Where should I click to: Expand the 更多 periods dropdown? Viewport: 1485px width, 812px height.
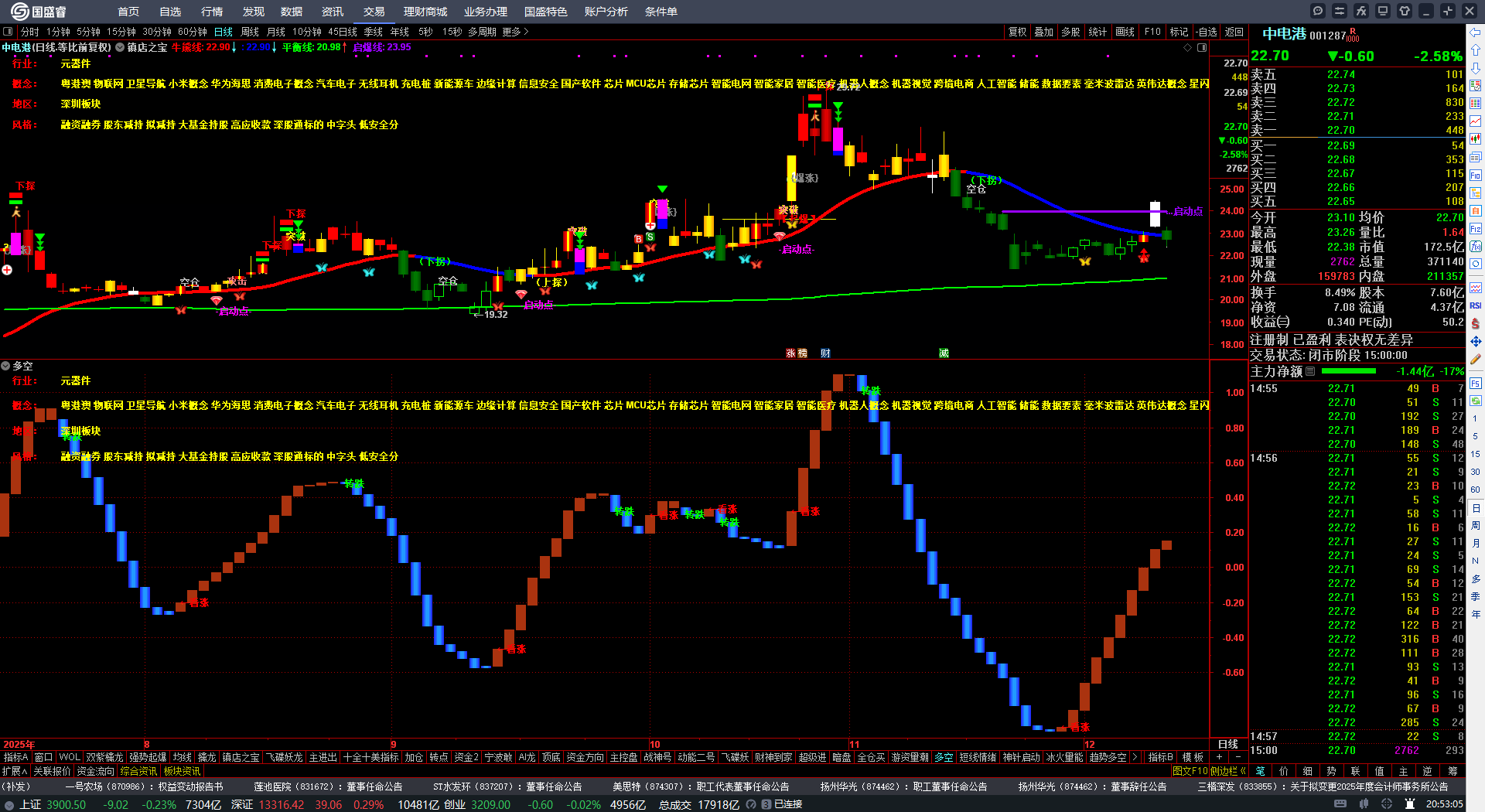(516, 32)
